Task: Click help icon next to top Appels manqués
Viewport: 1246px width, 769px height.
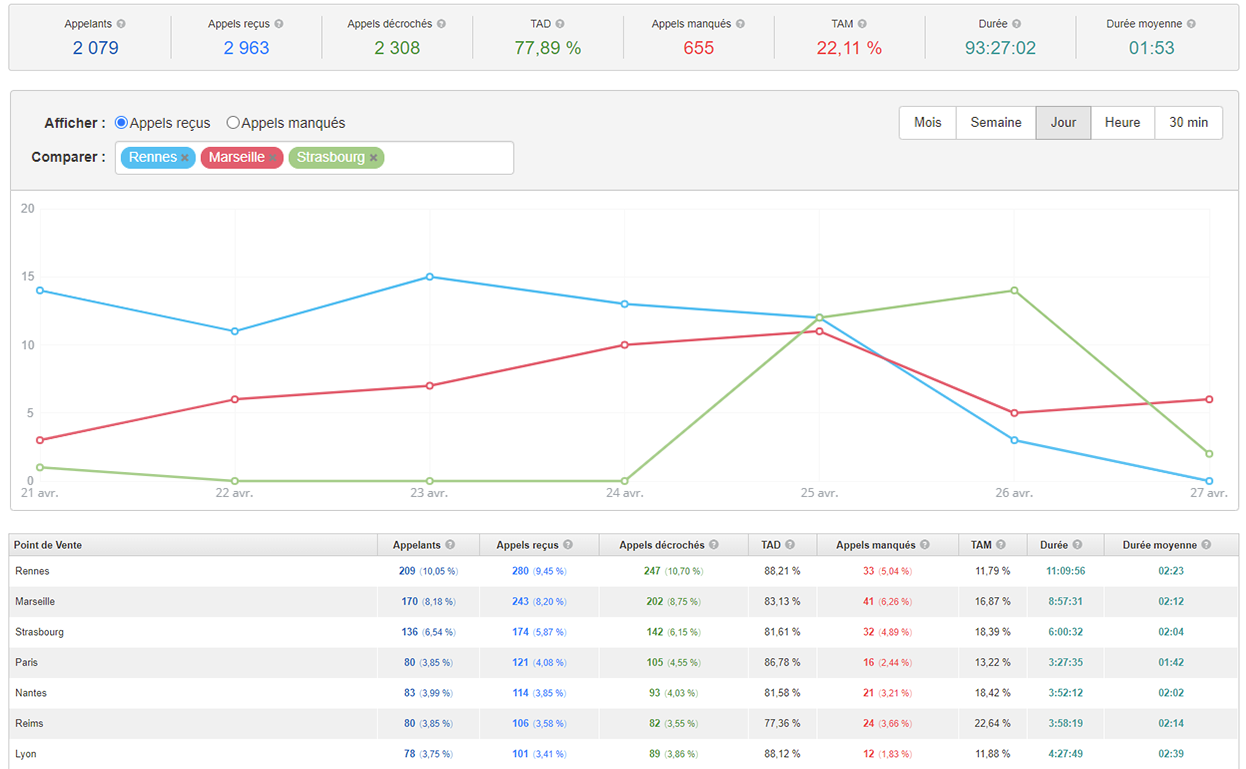Action: pos(740,24)
